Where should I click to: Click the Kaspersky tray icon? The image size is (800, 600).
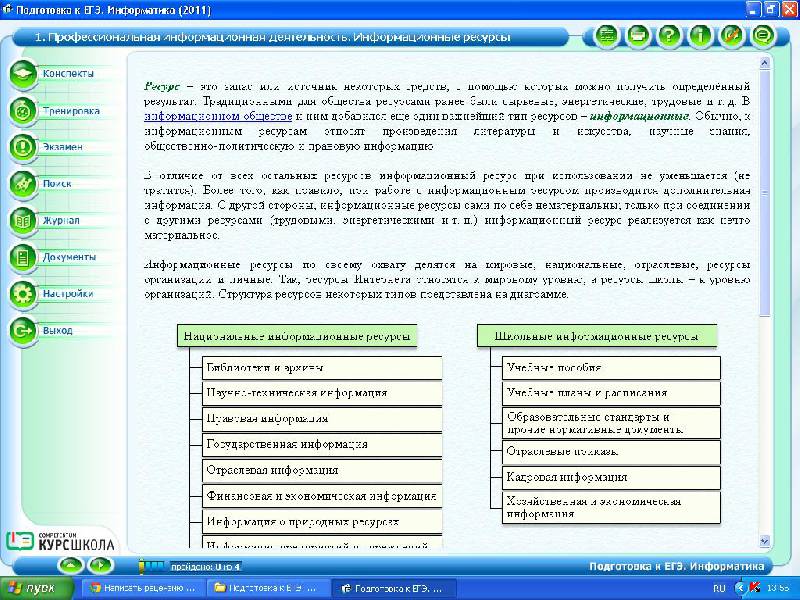(x=755, y=588)
